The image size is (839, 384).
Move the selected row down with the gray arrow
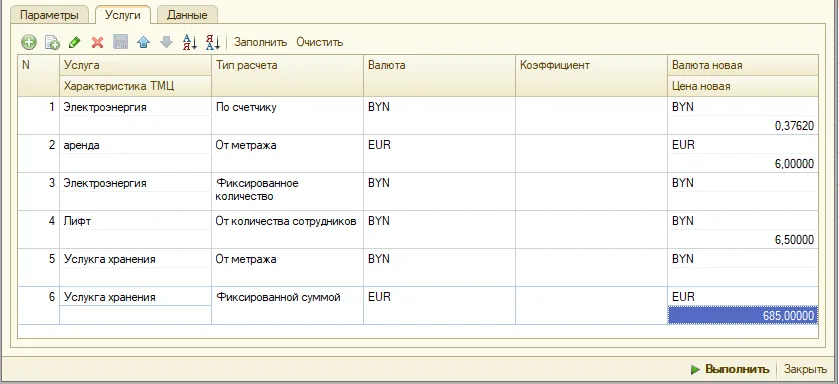[x=166, y=42]
